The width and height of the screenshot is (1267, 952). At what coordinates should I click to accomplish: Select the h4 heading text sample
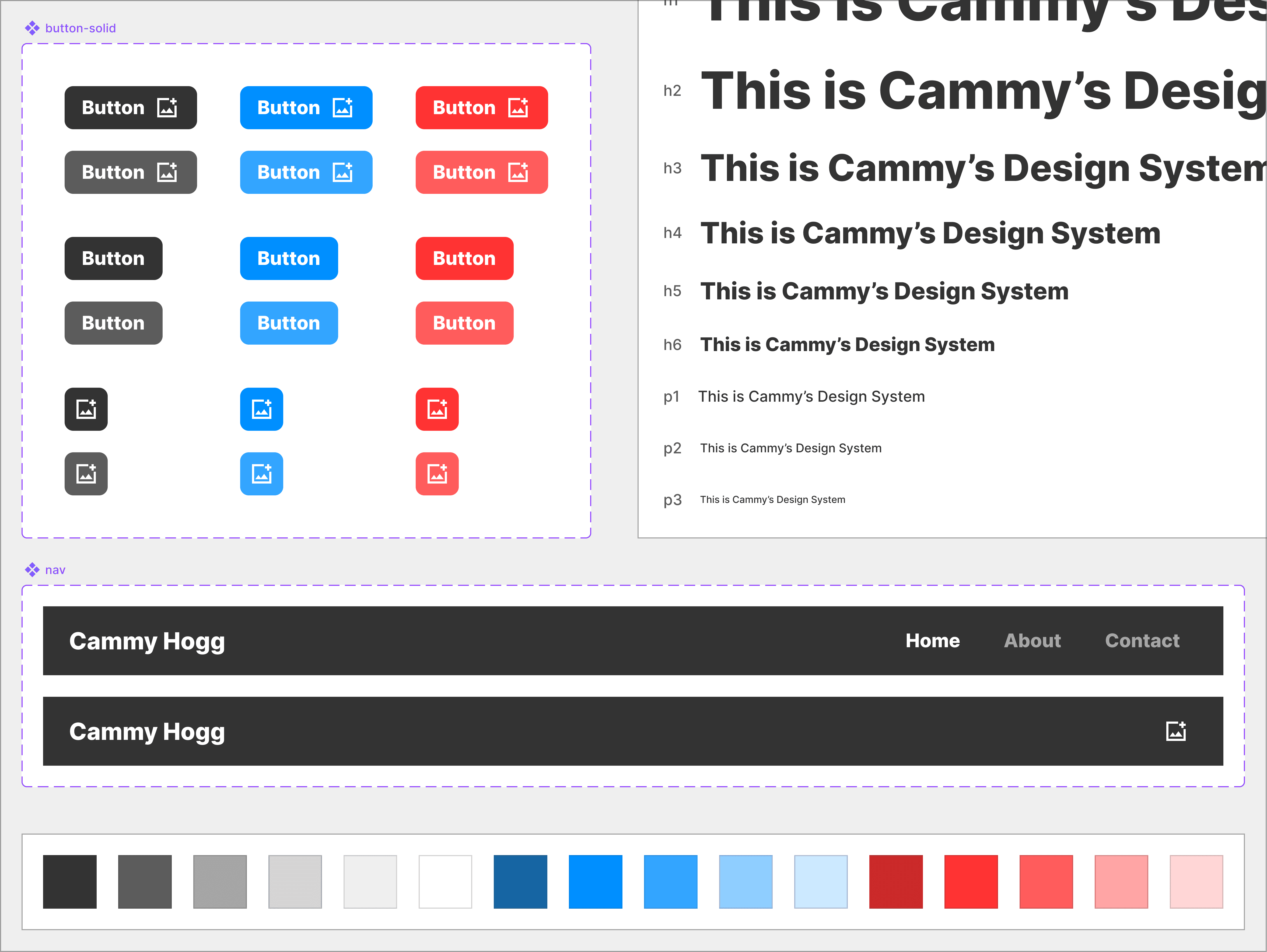coord(930,233)
